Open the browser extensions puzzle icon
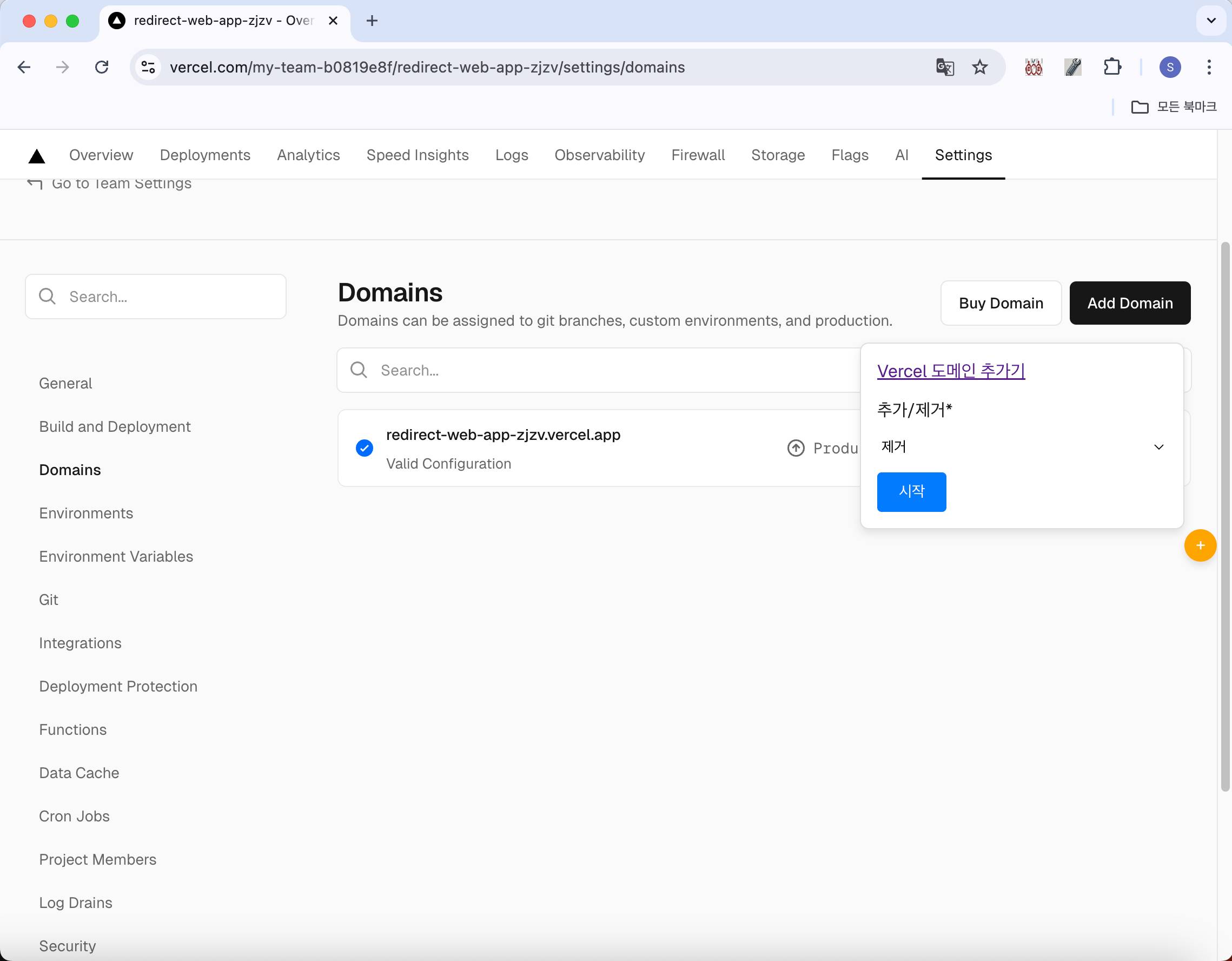The image size is (1232, 961). (1112, 67)
